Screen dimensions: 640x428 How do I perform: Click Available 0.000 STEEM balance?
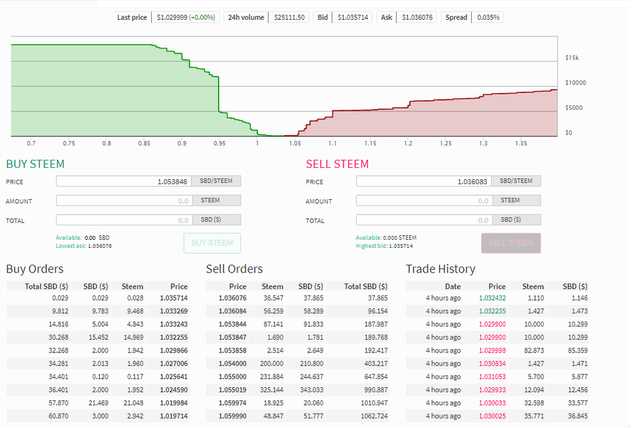386,237
